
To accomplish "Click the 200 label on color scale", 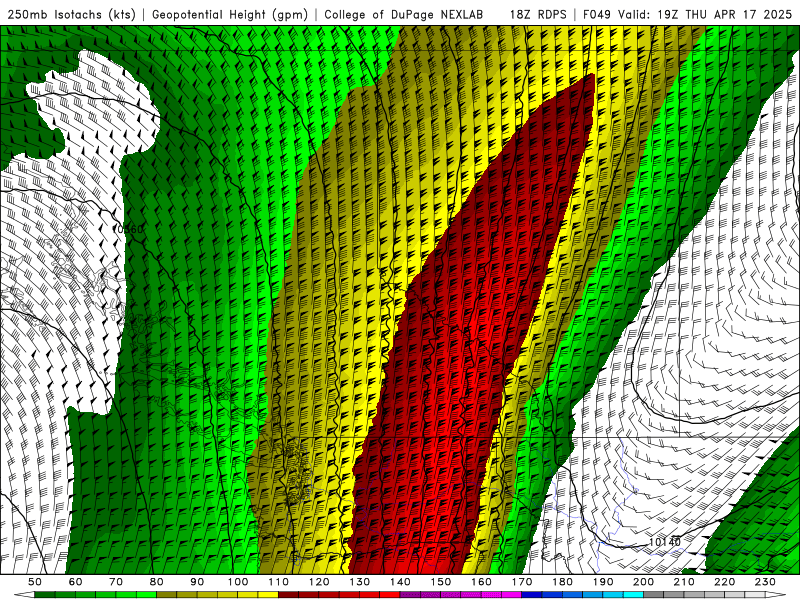I will coord(644,582).
